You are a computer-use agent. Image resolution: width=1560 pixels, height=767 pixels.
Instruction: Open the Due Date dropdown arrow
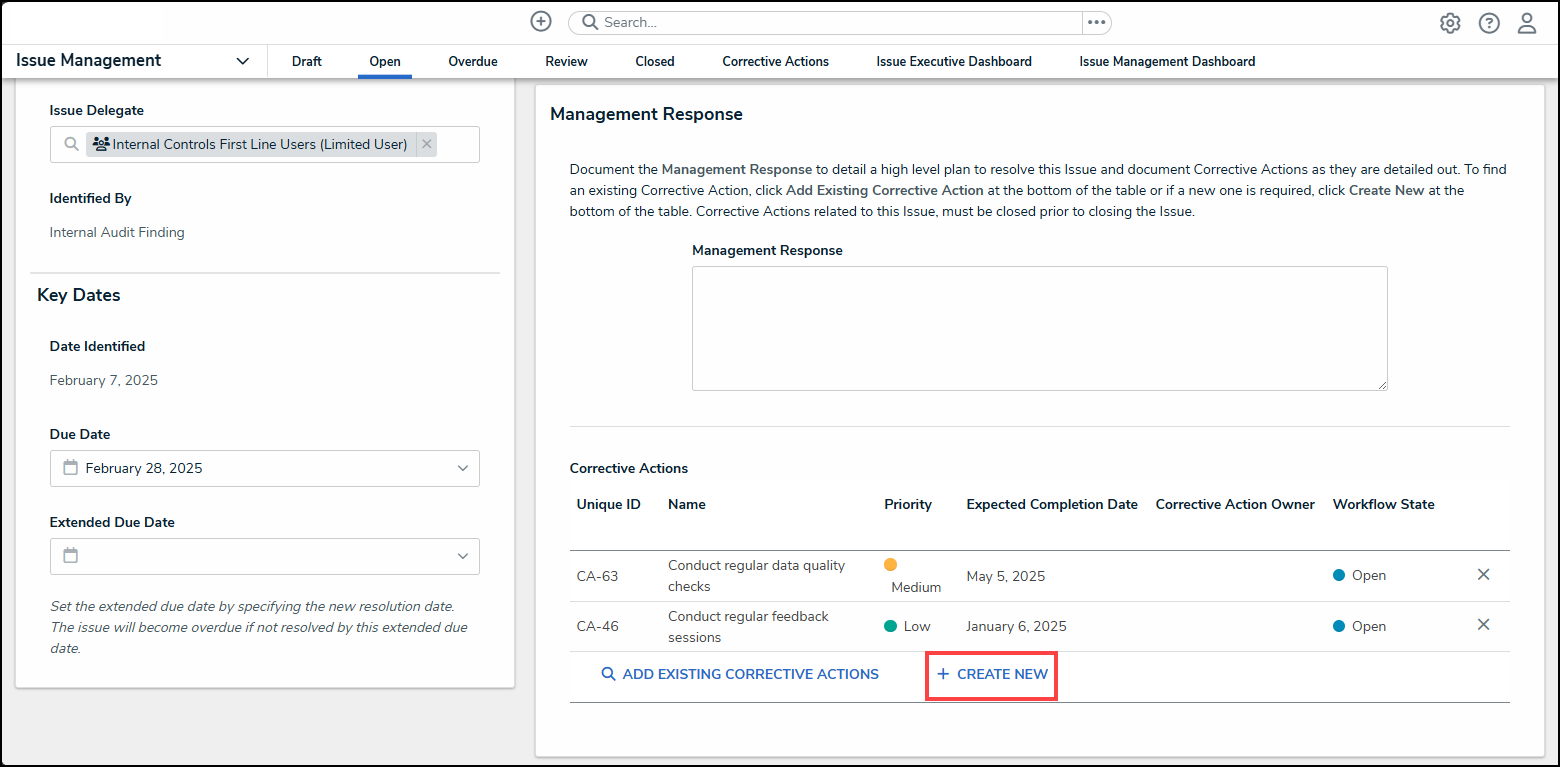pos(462,468)
